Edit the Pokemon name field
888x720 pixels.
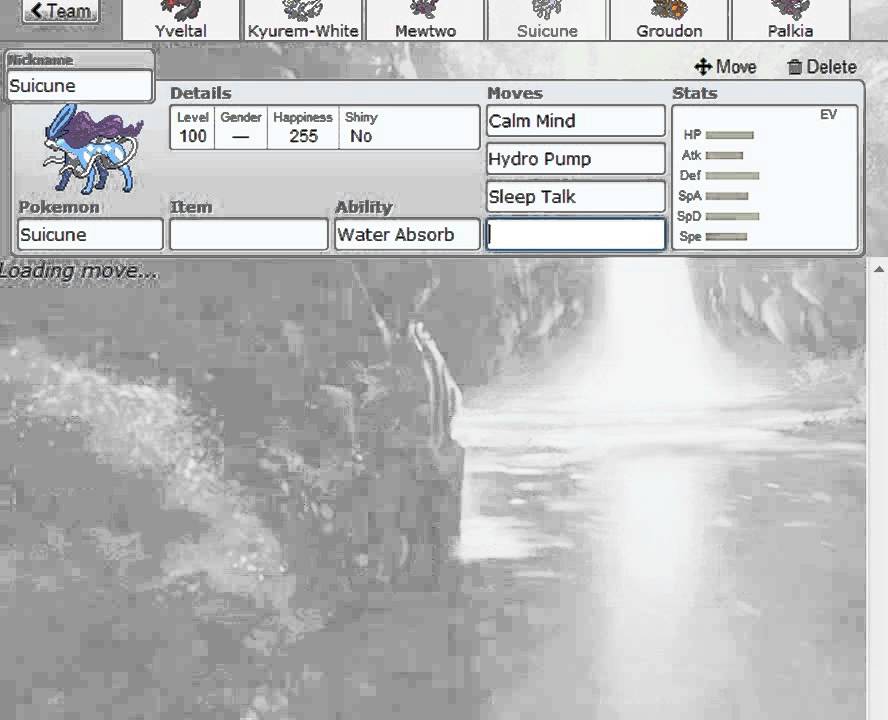coord(91,235)
